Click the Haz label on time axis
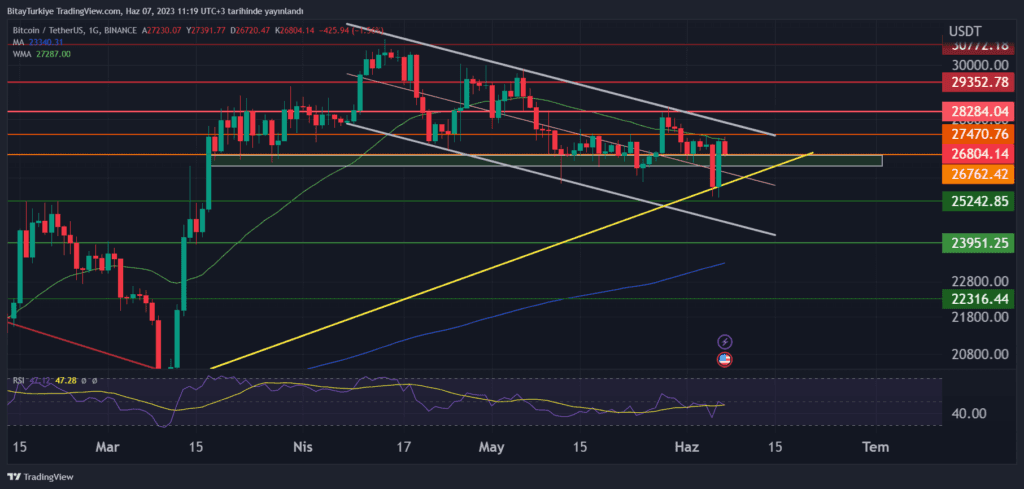 686,447
